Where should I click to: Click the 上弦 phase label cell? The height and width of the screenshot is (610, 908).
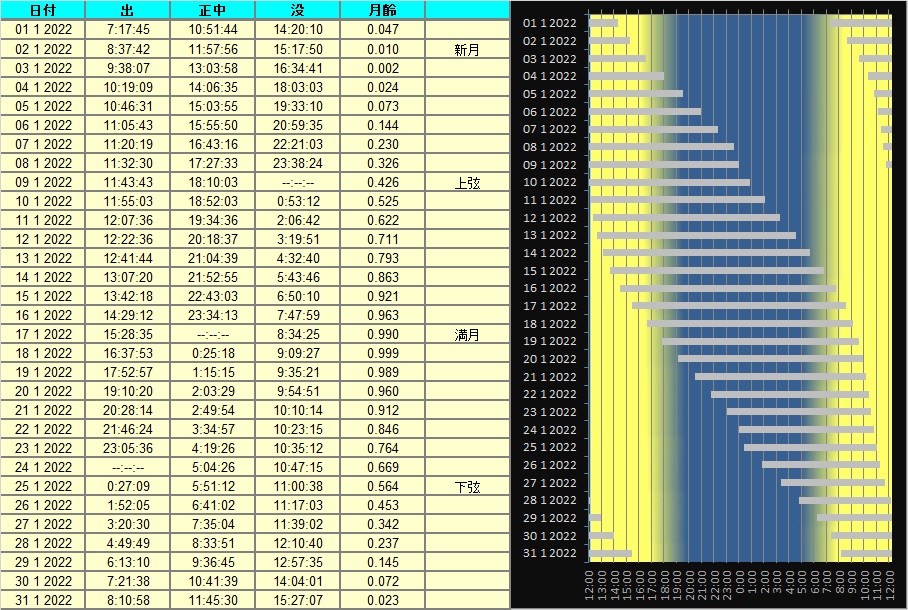(467, 183)
